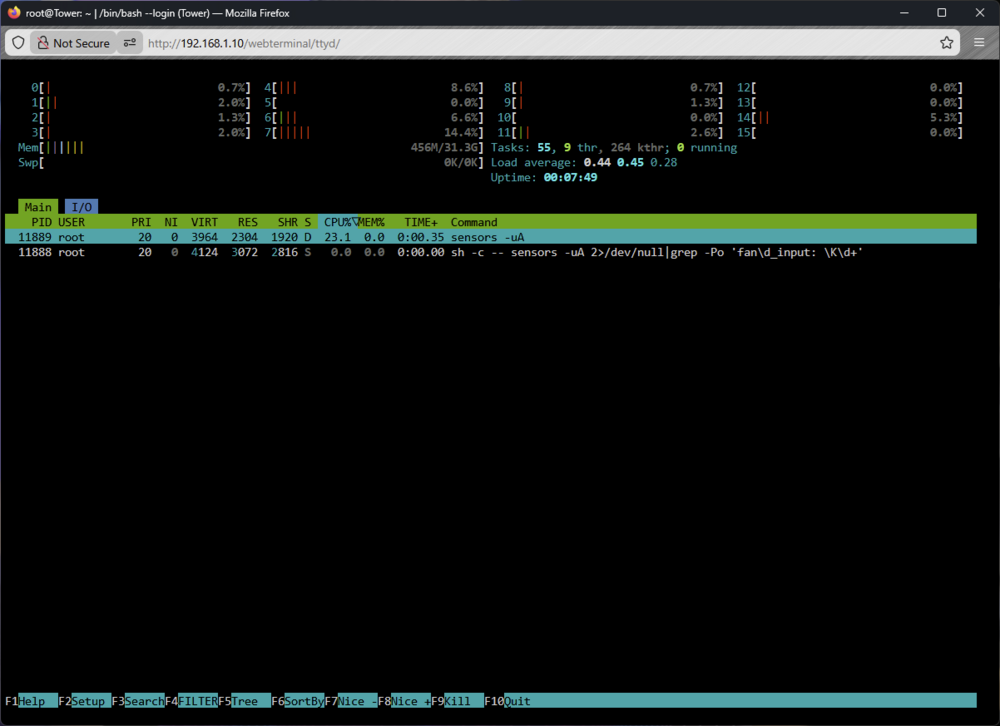Click the F1 Help button
The height and width of the screenshot is (726, 1000).
31,700
